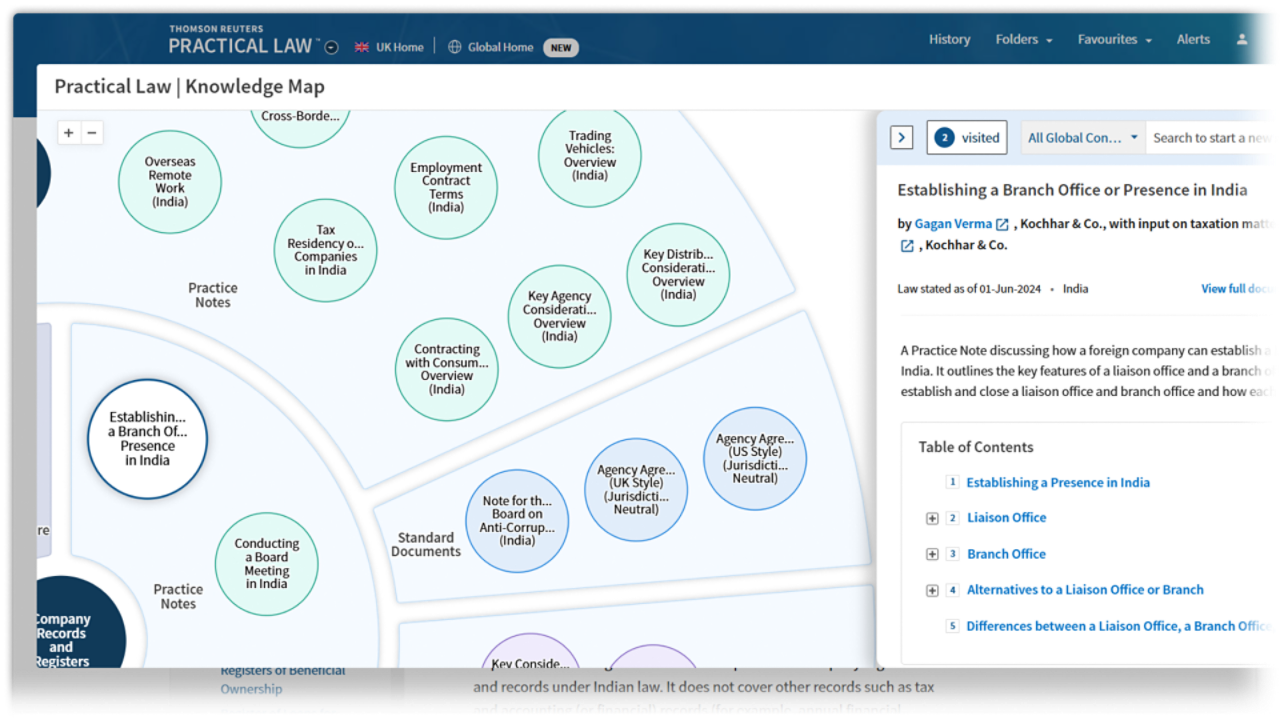Select the Conducting a Board Meeting node
Viewport: 1280px width, 720px height.
pos(267,564)
